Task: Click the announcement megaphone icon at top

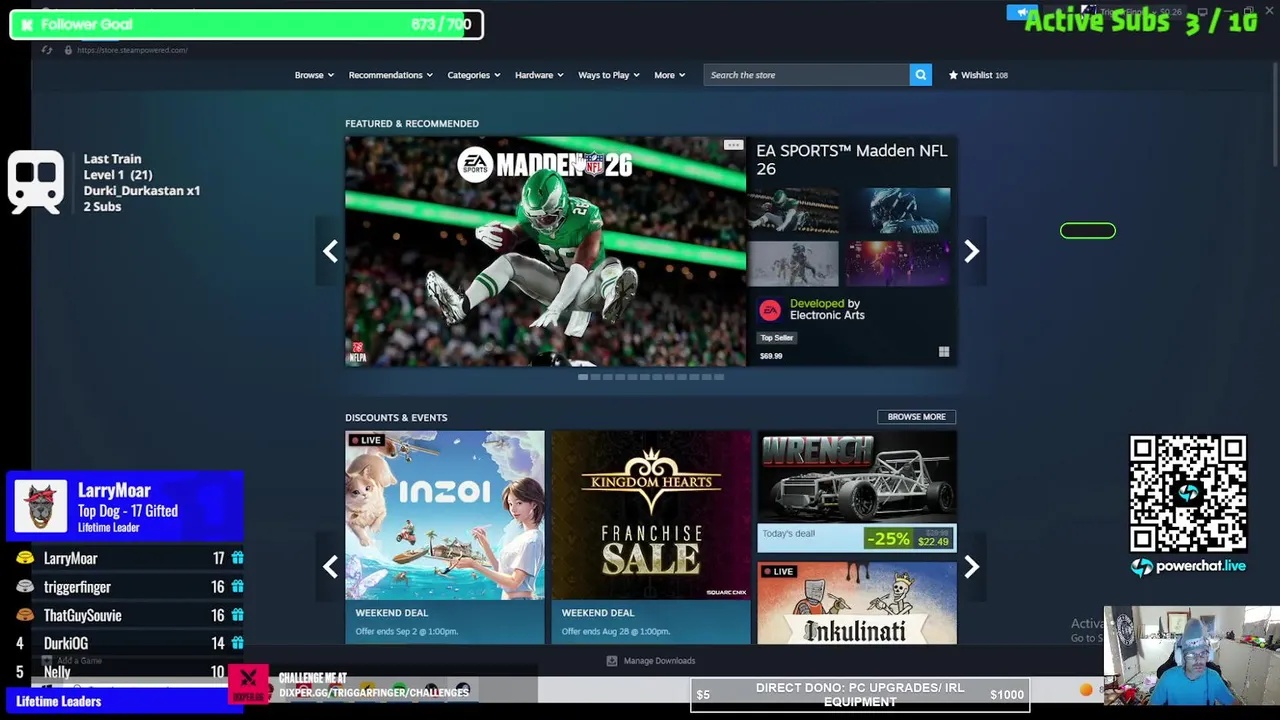Action: [x=1021, y=13]
